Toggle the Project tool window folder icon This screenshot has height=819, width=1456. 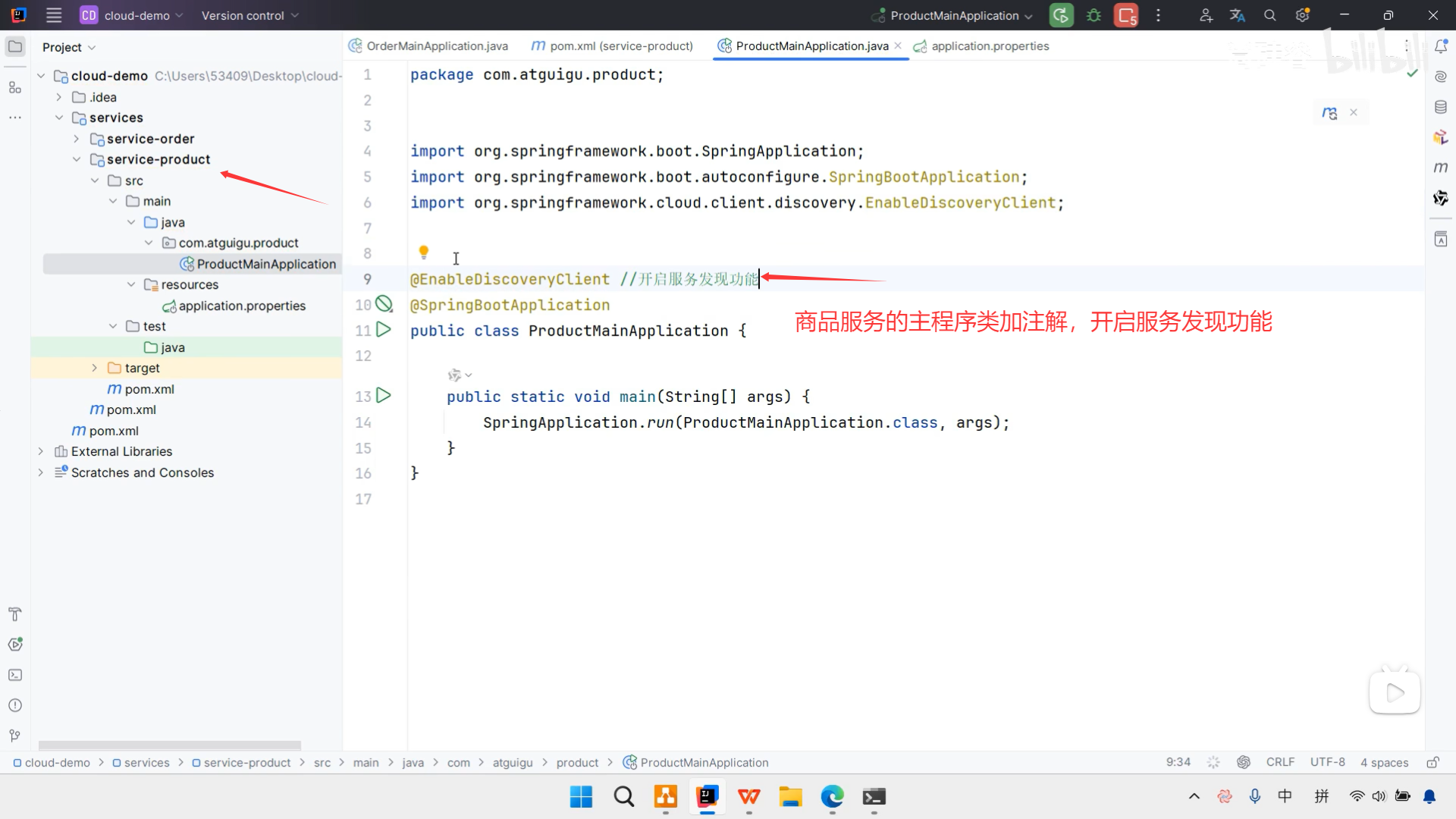click(x=15, y=47)
